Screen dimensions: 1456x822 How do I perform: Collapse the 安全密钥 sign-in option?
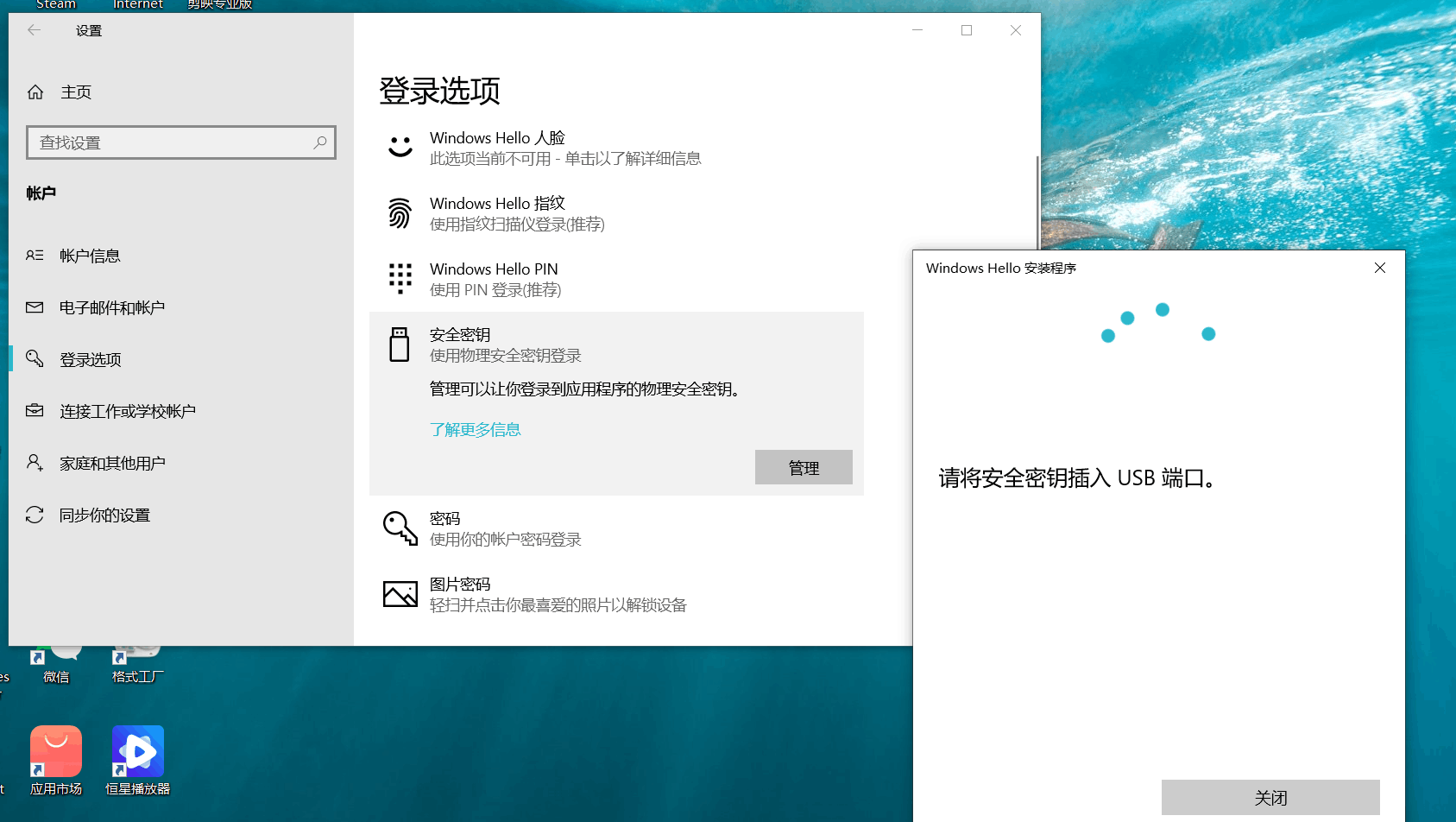click(x=616, y=345)
